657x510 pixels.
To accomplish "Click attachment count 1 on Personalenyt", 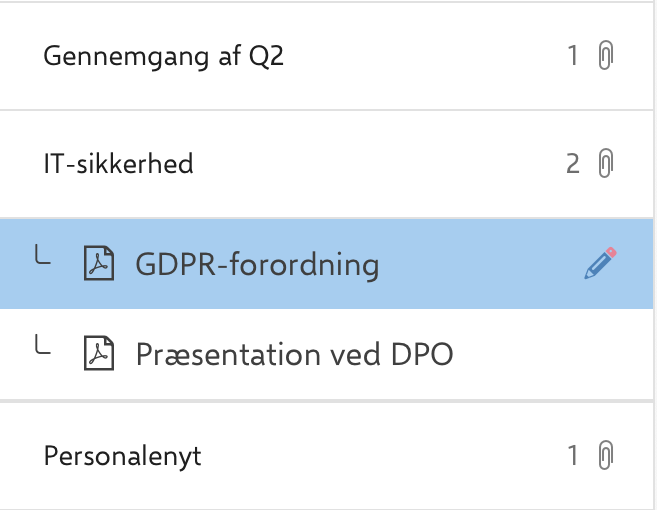I will 573,457.
